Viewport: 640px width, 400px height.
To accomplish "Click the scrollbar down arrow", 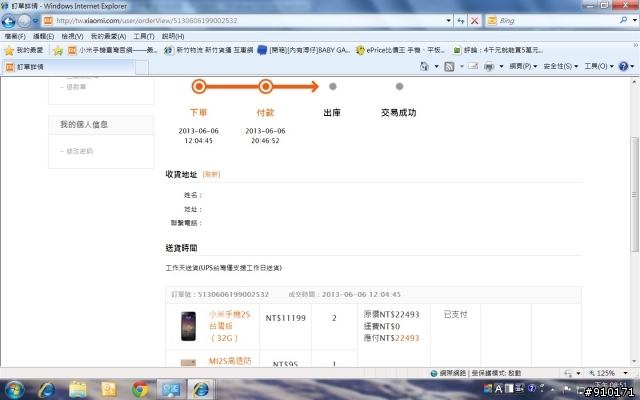I will coord(634,361).
